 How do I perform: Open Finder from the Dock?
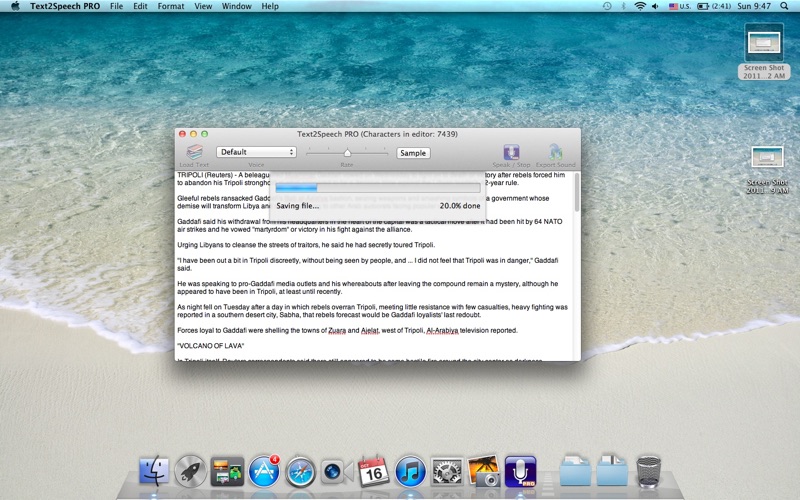point(154,470)
